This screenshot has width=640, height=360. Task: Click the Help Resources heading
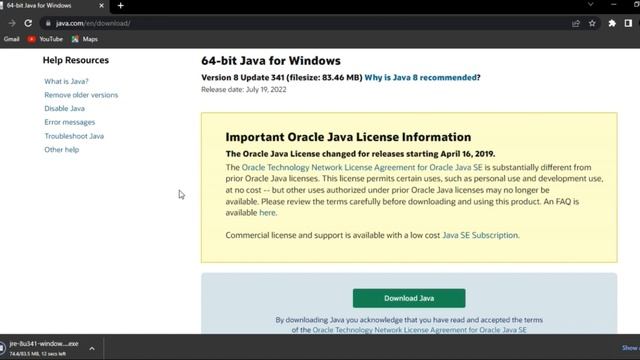(76, 60)
